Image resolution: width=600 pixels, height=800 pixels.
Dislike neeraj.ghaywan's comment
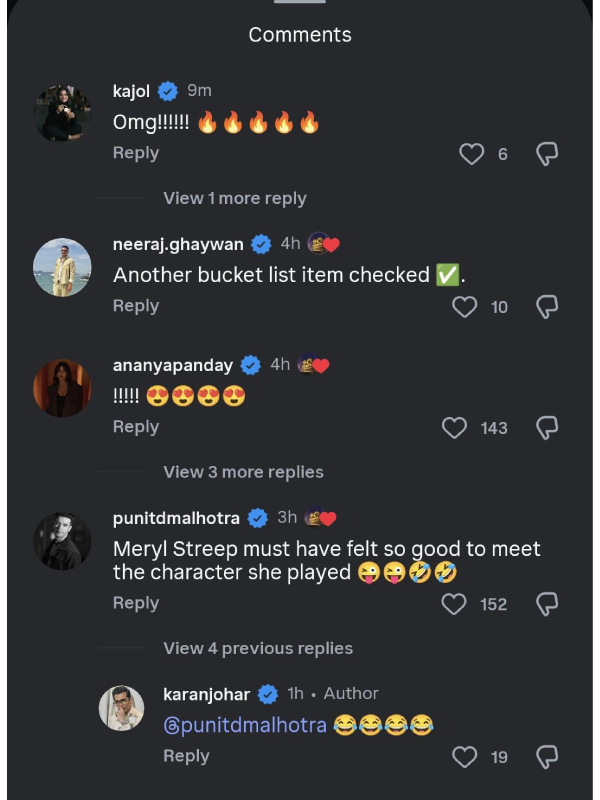(x=547, y=307)
